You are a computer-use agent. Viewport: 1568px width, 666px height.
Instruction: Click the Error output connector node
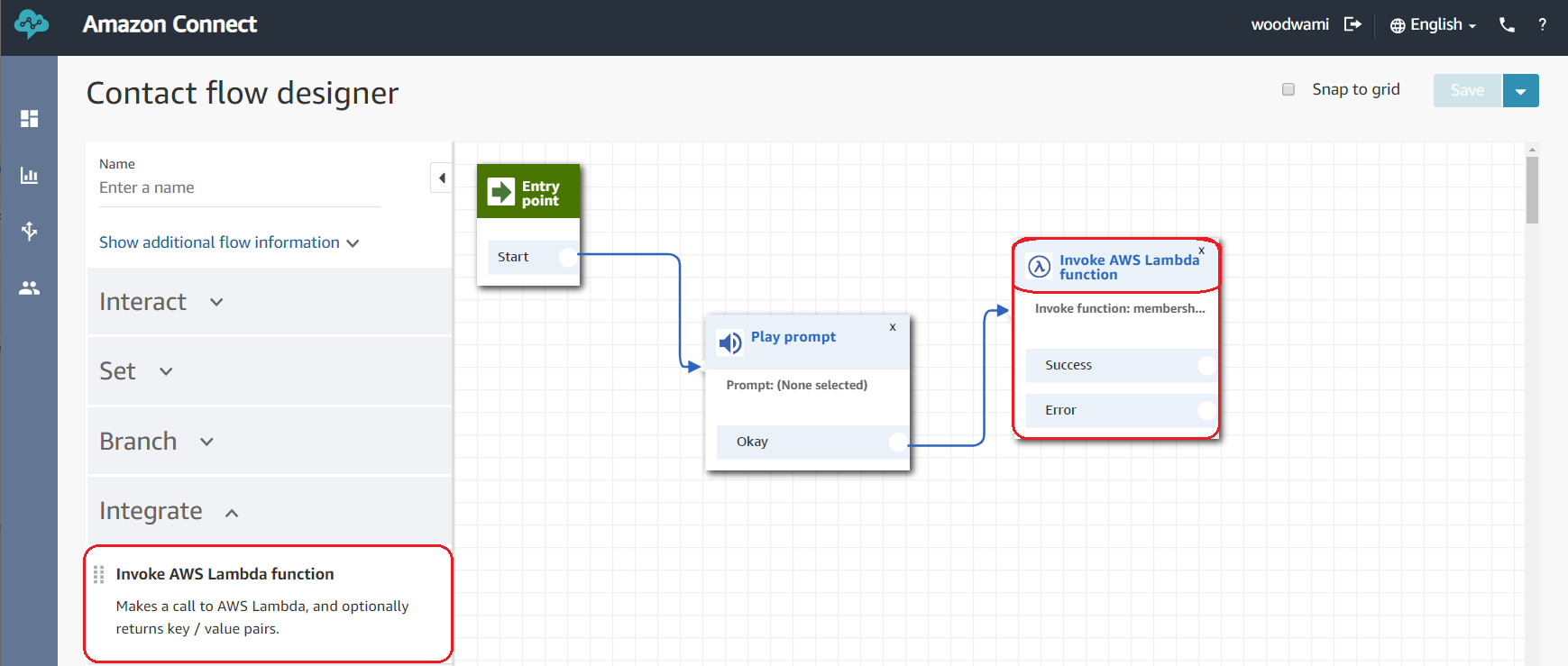point(1206,410)
